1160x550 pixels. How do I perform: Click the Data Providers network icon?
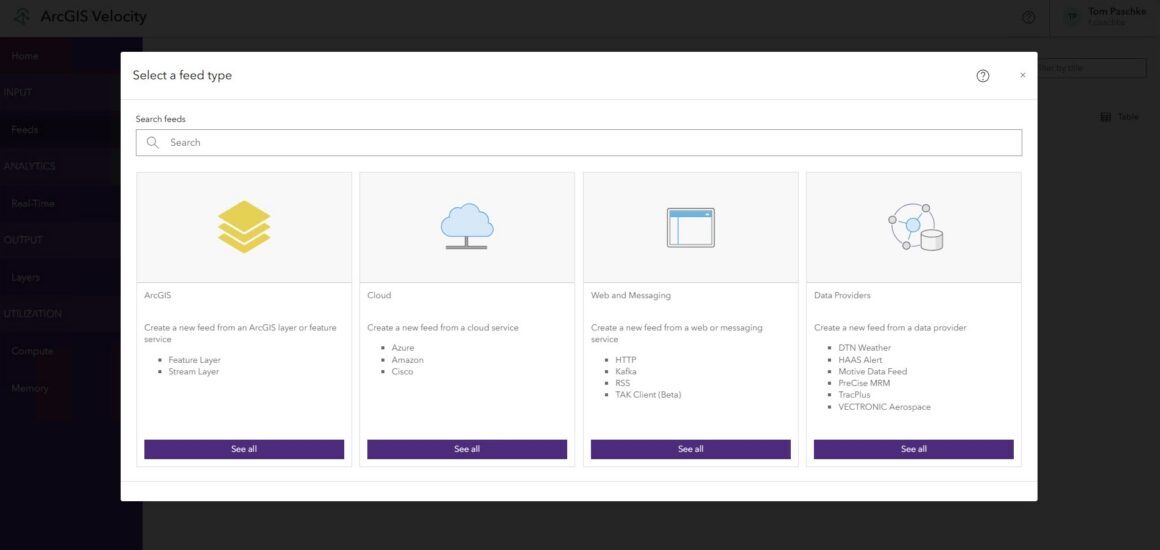(915, 227)
